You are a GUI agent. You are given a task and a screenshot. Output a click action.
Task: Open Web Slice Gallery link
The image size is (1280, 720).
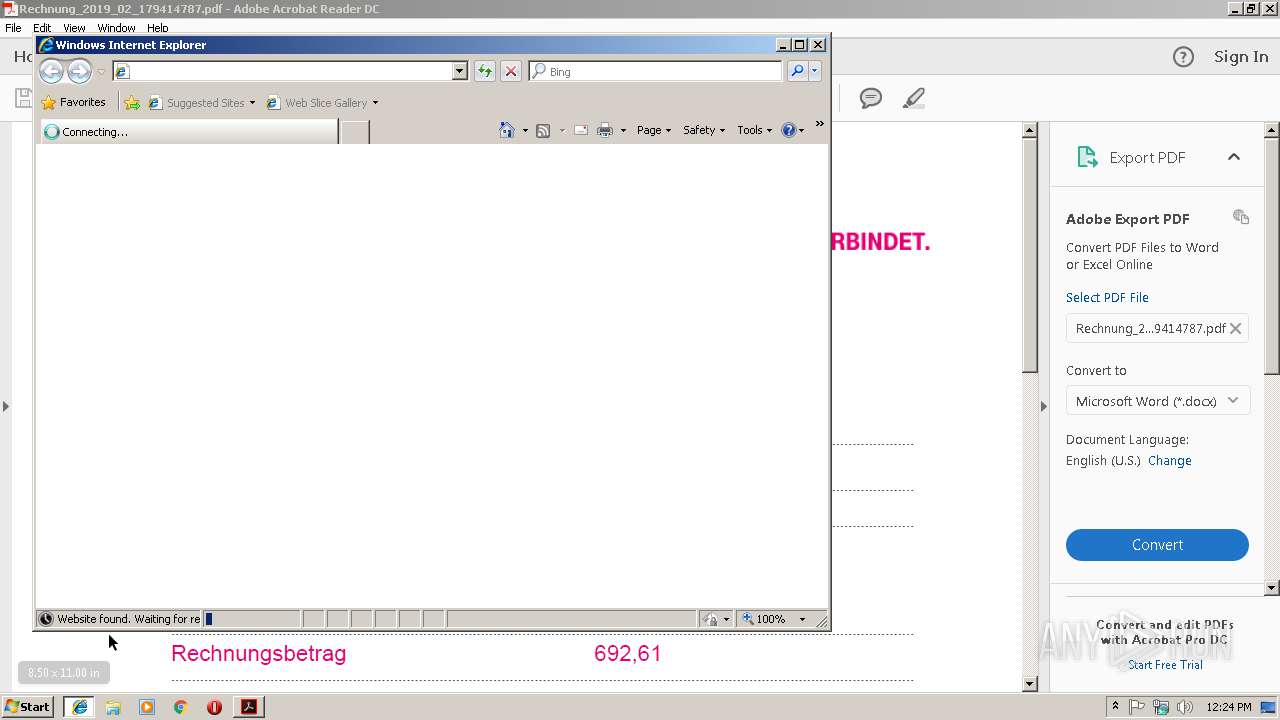click(x=323, y=102)
